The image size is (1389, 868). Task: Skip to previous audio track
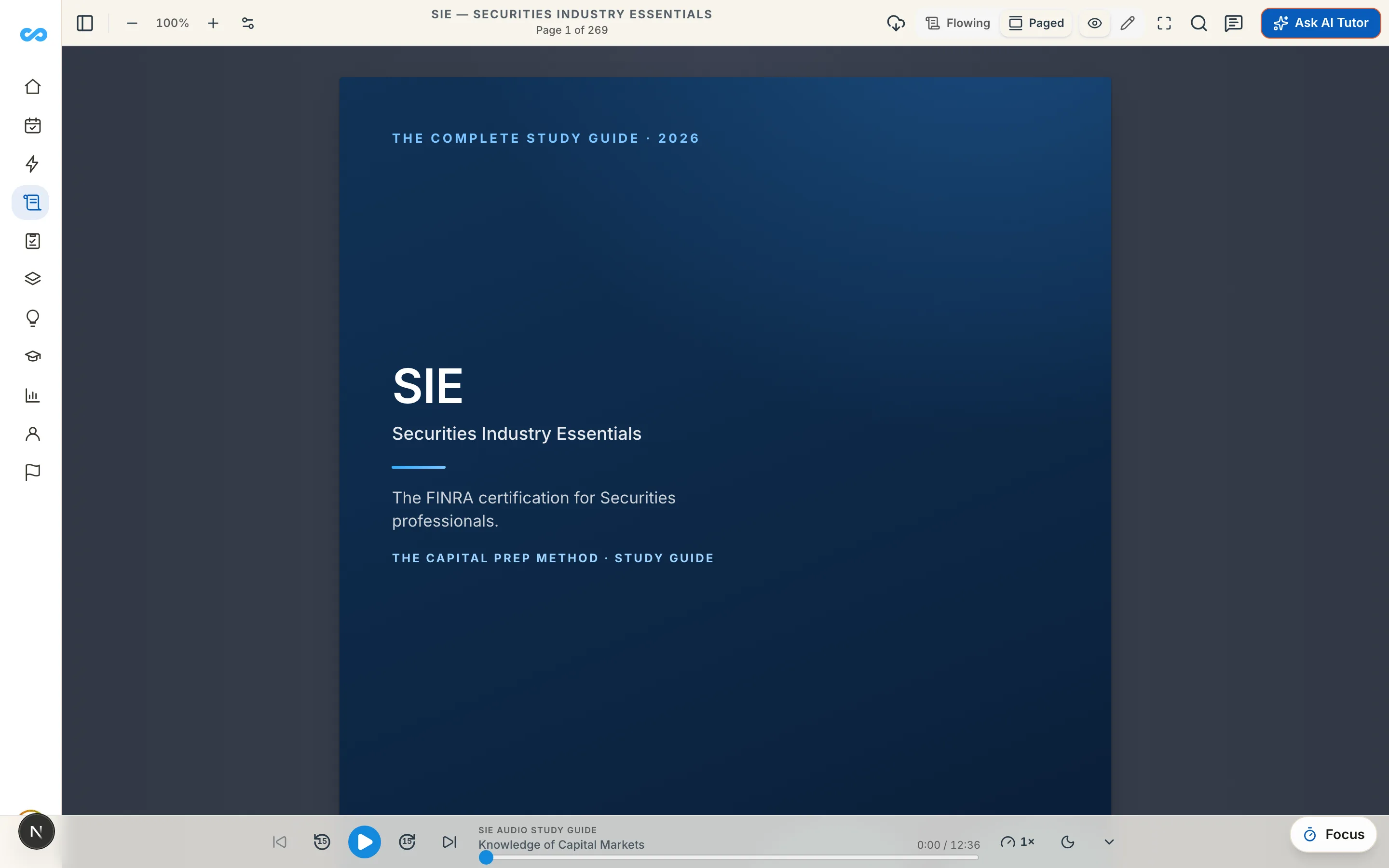point(280,842)
